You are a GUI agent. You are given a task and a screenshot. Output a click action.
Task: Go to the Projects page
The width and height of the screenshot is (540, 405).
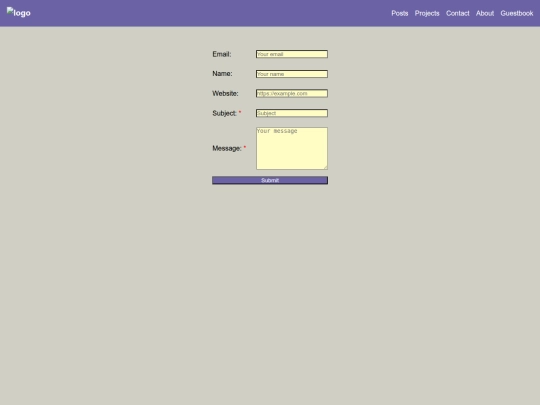coord(427,13)
